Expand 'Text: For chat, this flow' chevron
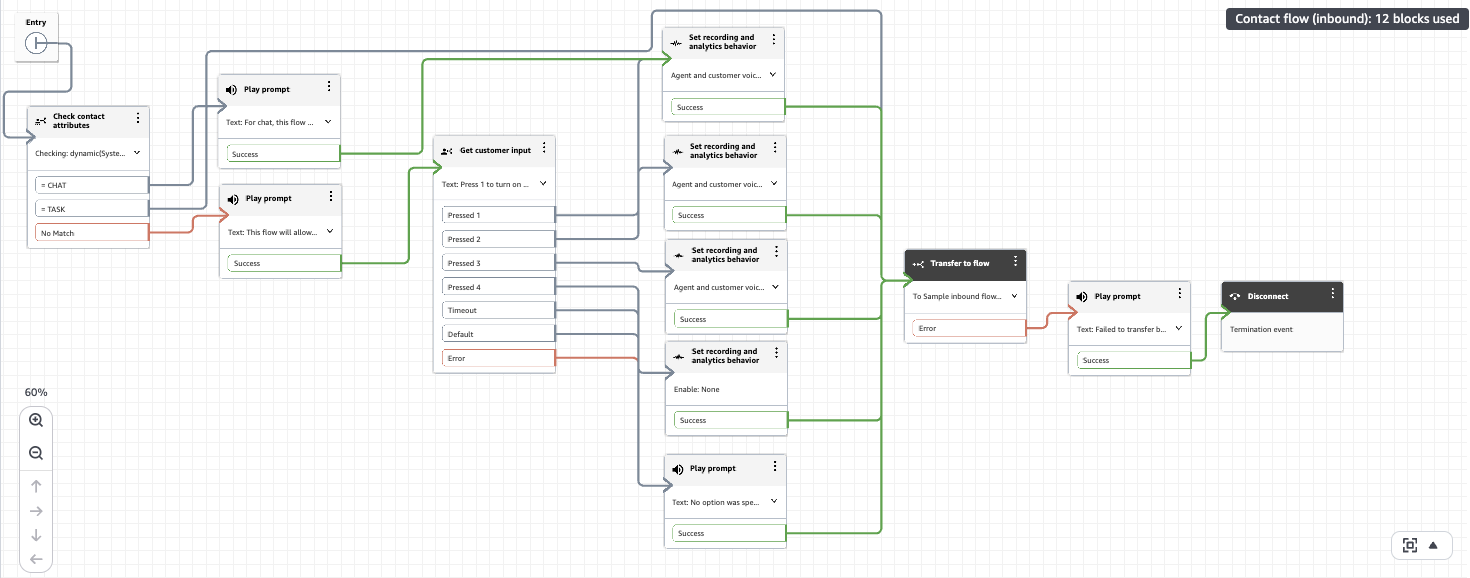The width and height of the screenshot is (1470, 578). tap(329, 123)
